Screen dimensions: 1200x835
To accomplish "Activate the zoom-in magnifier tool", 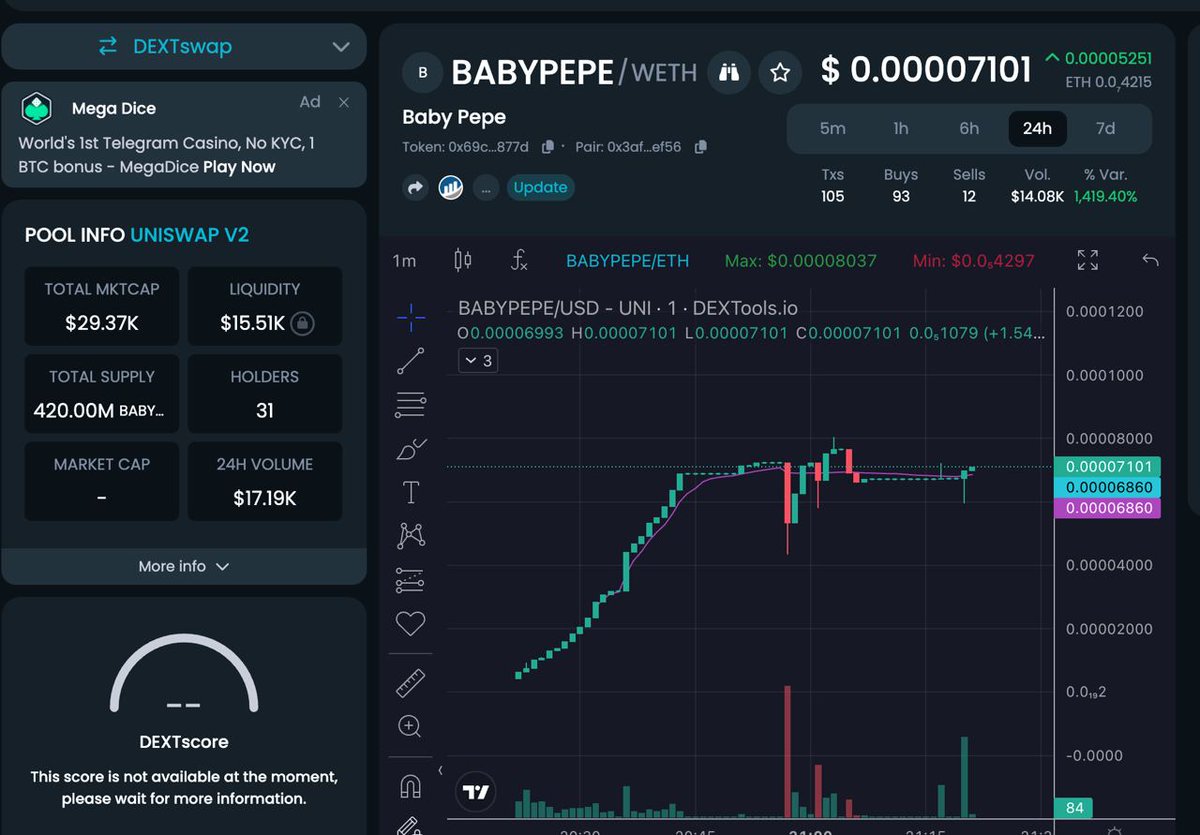I will 410,726.
